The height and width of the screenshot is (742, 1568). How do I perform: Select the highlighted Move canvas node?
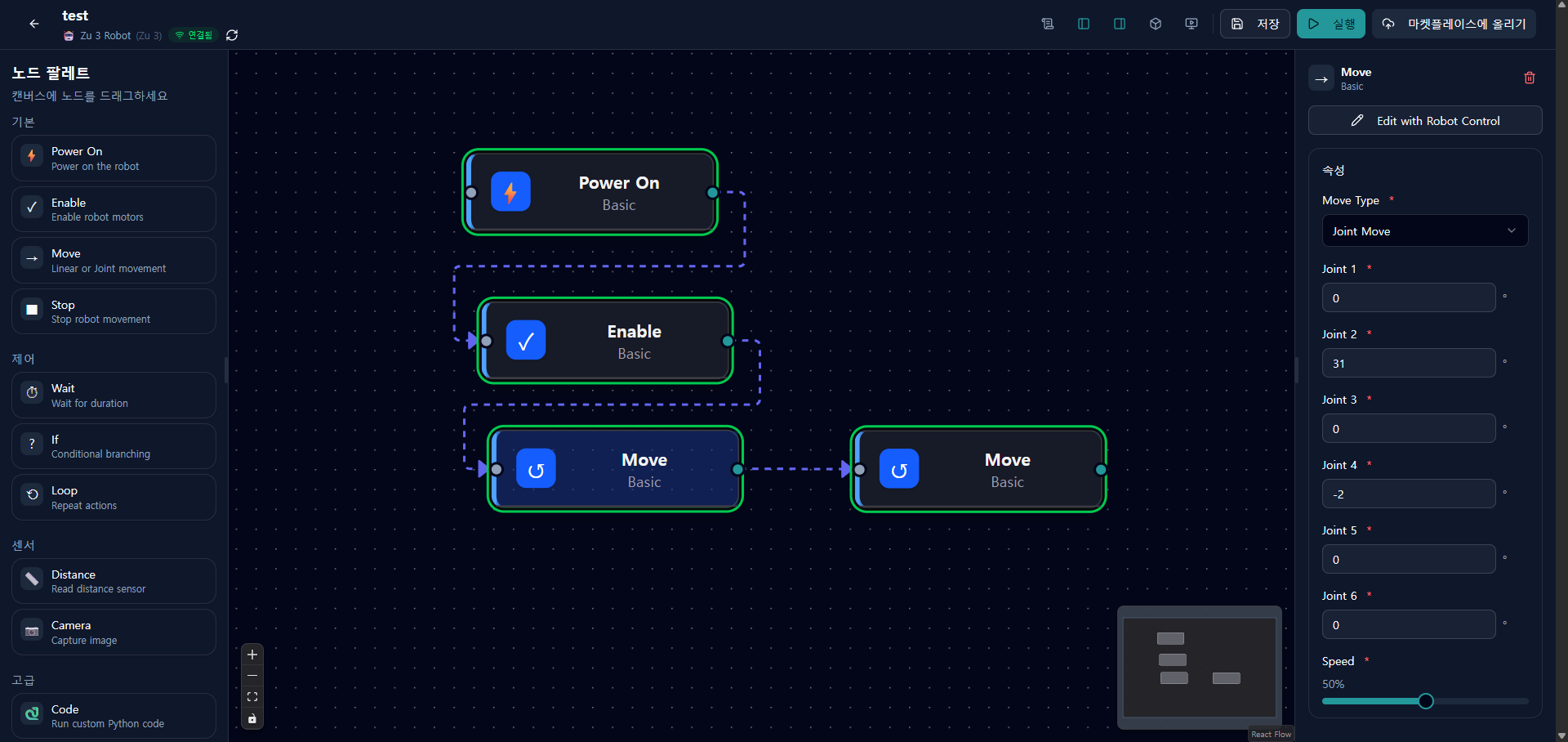[616, 470]
